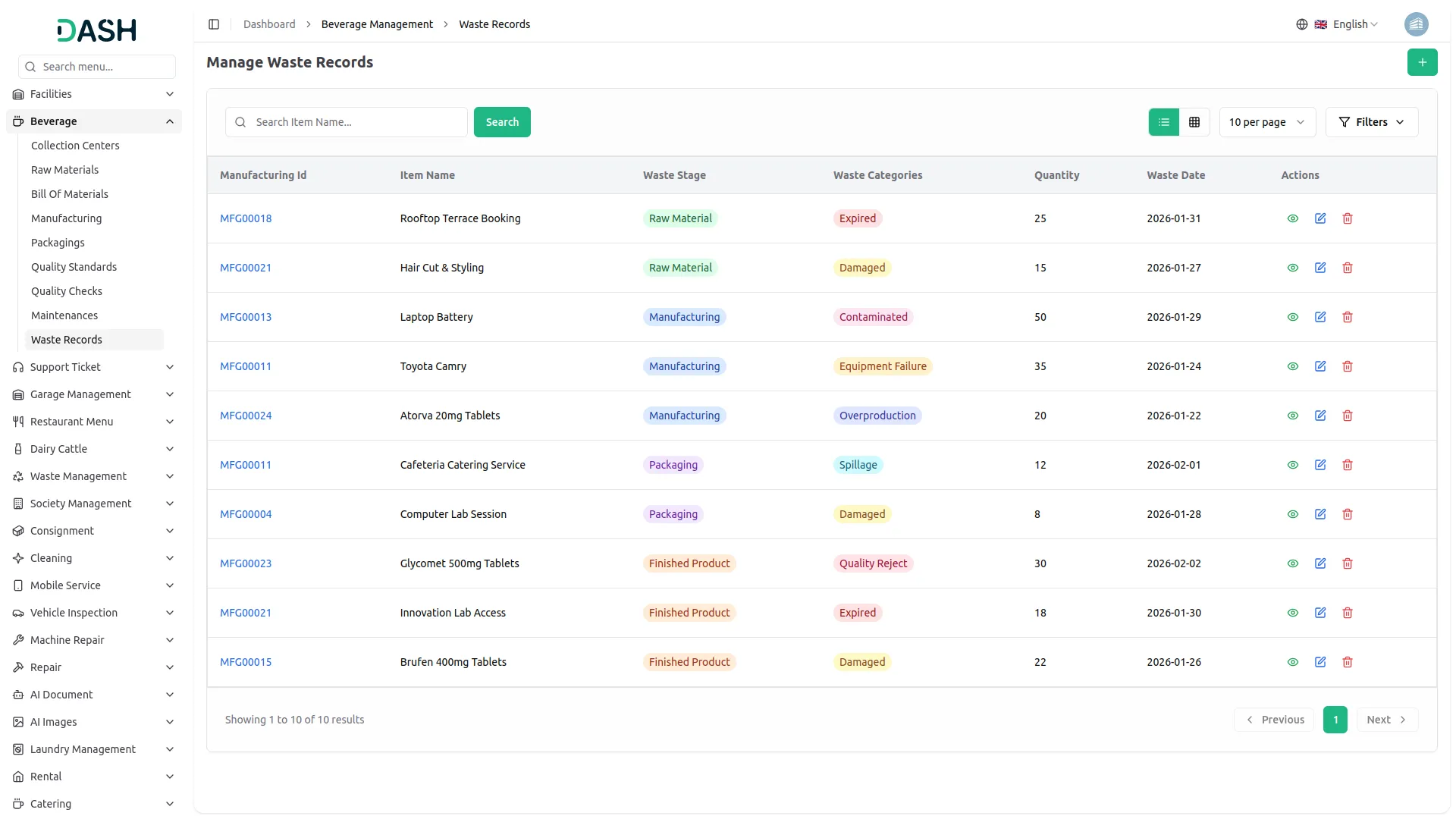The height and width of the screenshot is (819, 1456).
Task: Click the green plus add record button
Action: [1422, 62]
